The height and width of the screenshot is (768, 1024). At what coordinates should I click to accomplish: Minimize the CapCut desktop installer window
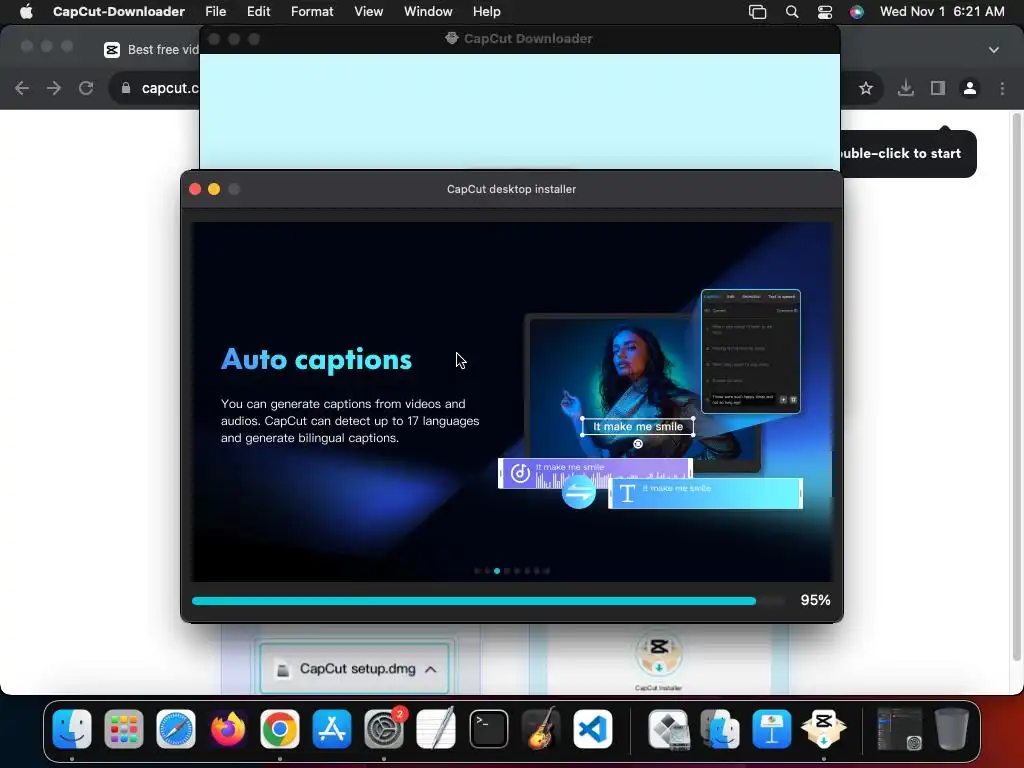pyautogui.click(x=214, y=189)
